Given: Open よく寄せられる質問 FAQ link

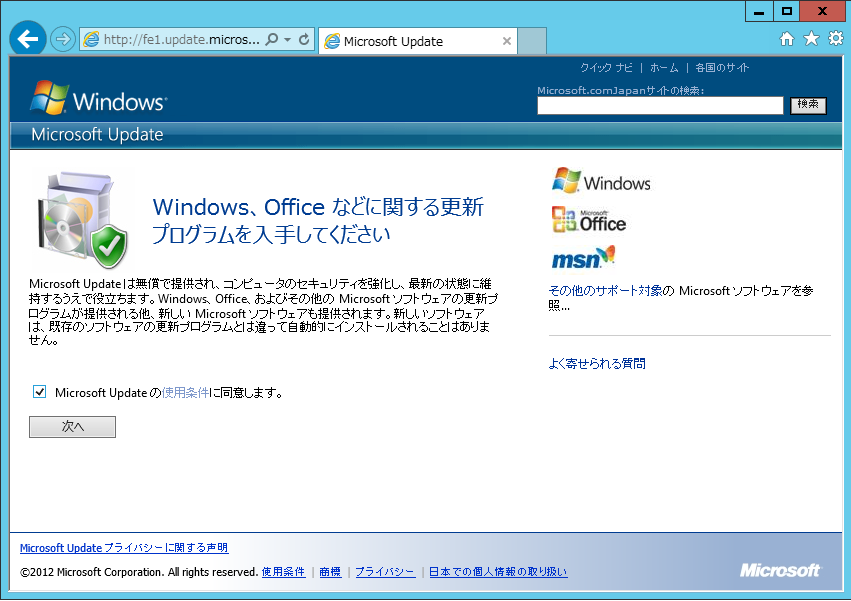Looking at the screenshot, I should coord(597,364).
